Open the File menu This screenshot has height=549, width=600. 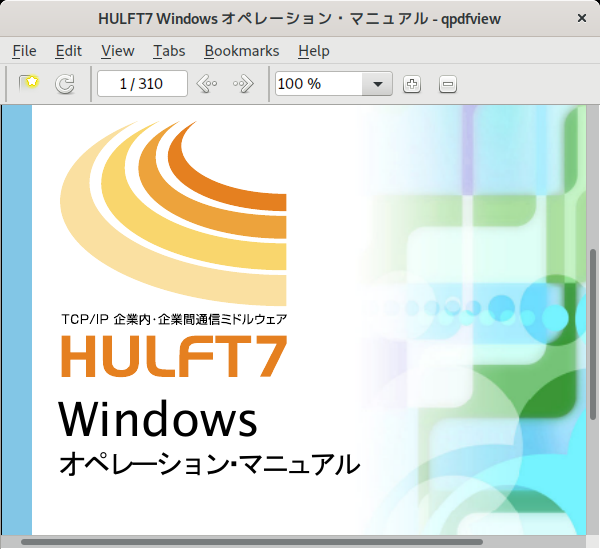point(24,51)
